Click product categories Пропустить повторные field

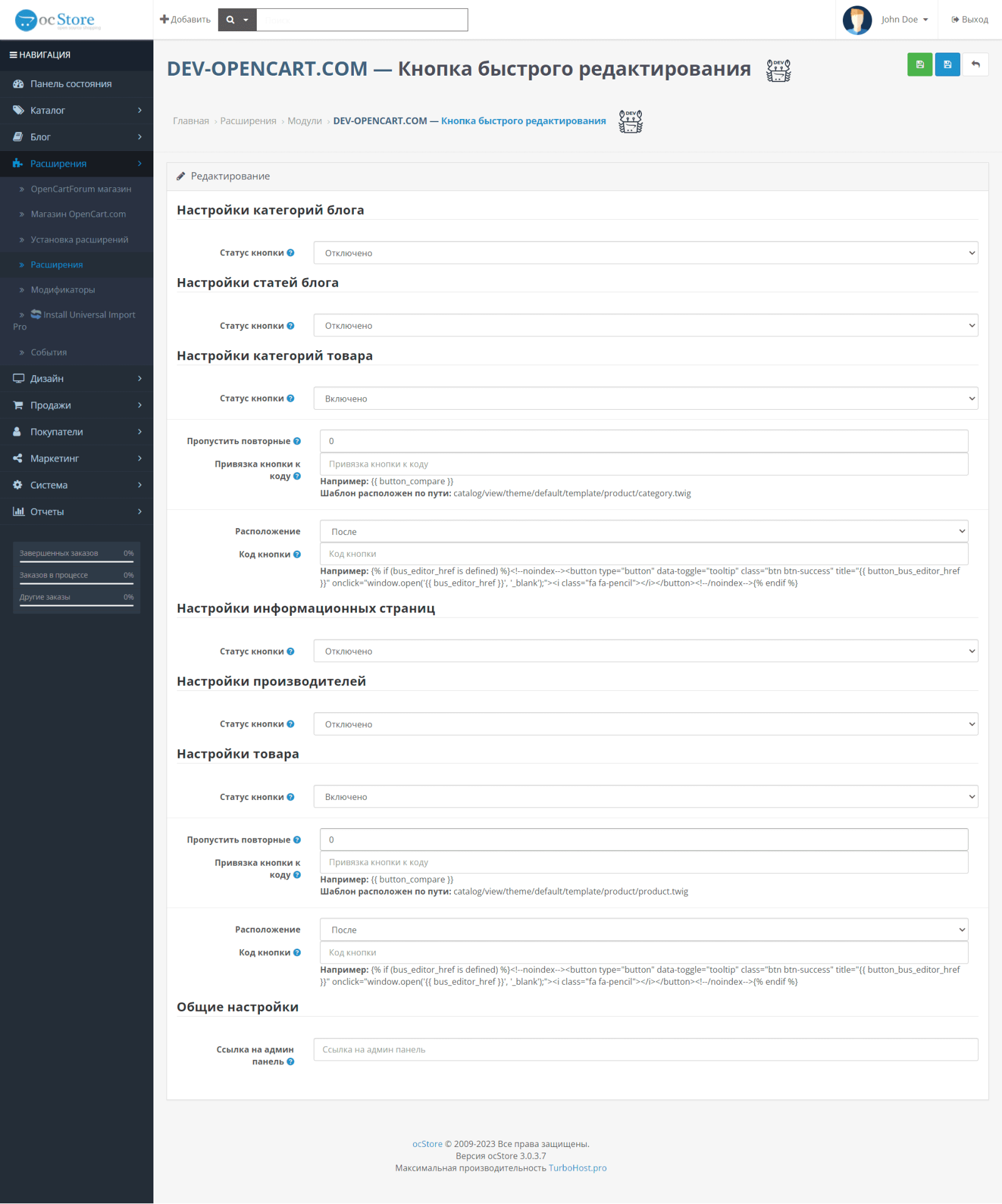[644, 441]
